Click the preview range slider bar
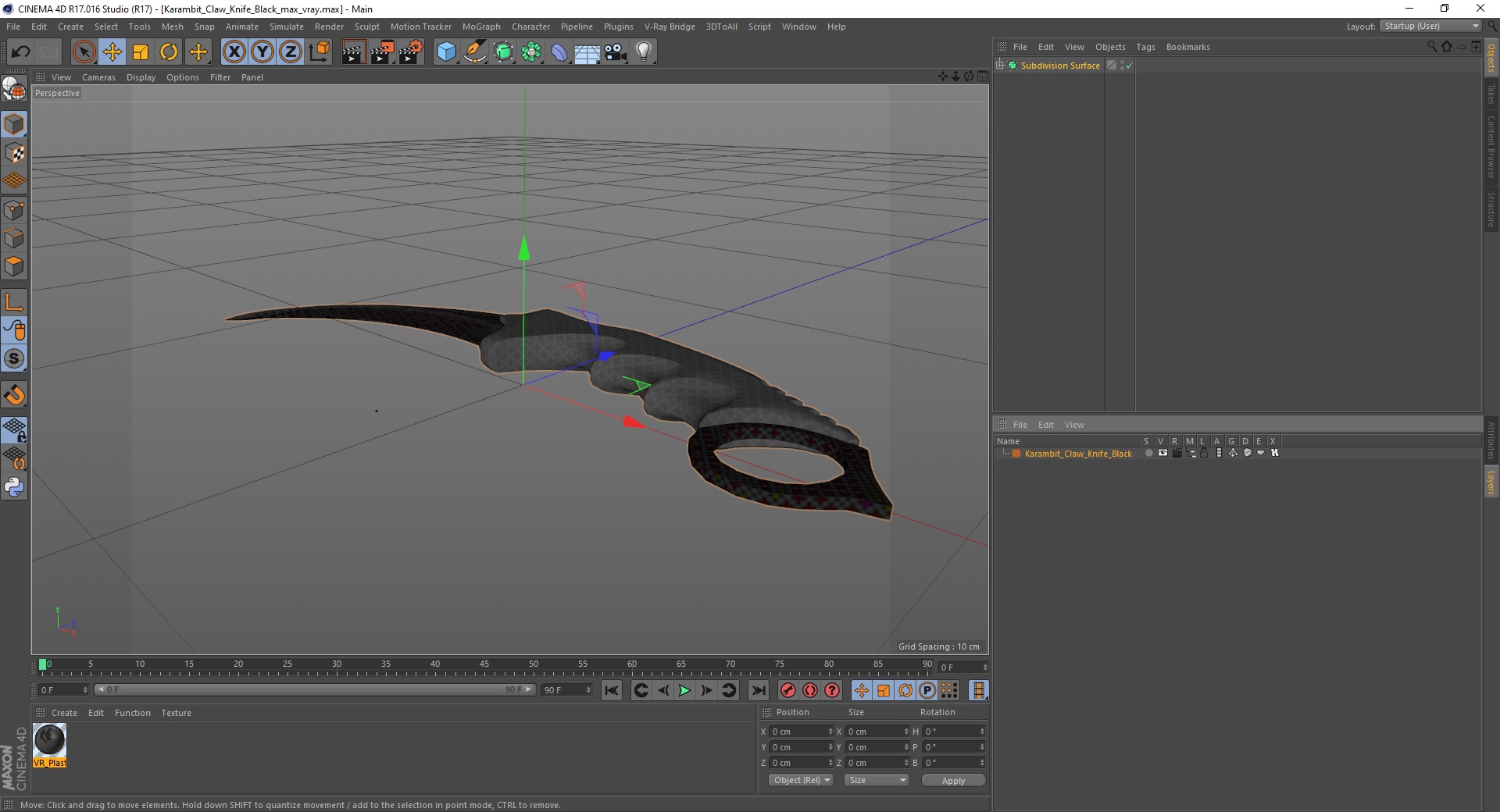 (314, 689)
